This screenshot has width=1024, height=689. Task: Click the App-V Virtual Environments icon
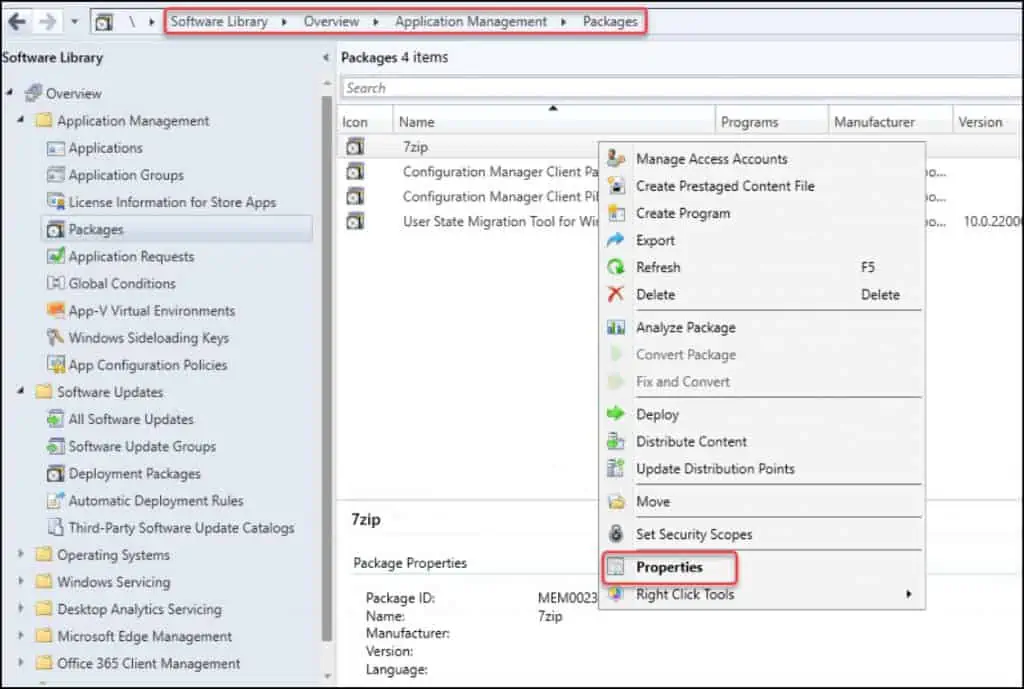[x=56, y=310]
